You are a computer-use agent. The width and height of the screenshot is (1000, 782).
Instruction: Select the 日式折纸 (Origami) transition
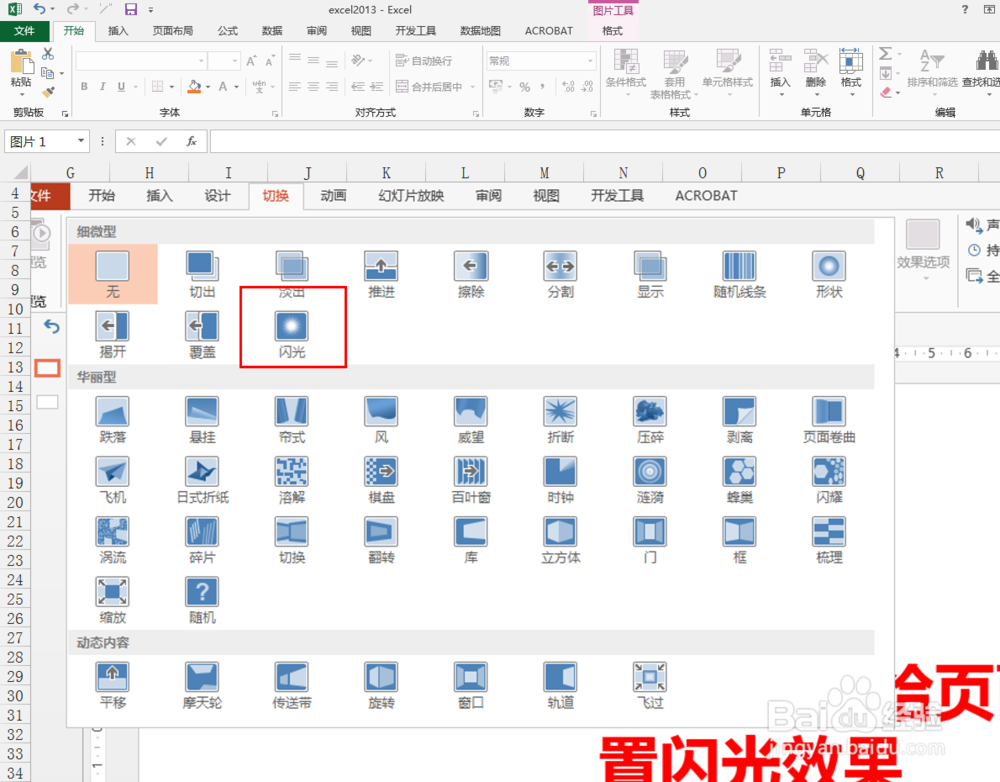[202, 480]
